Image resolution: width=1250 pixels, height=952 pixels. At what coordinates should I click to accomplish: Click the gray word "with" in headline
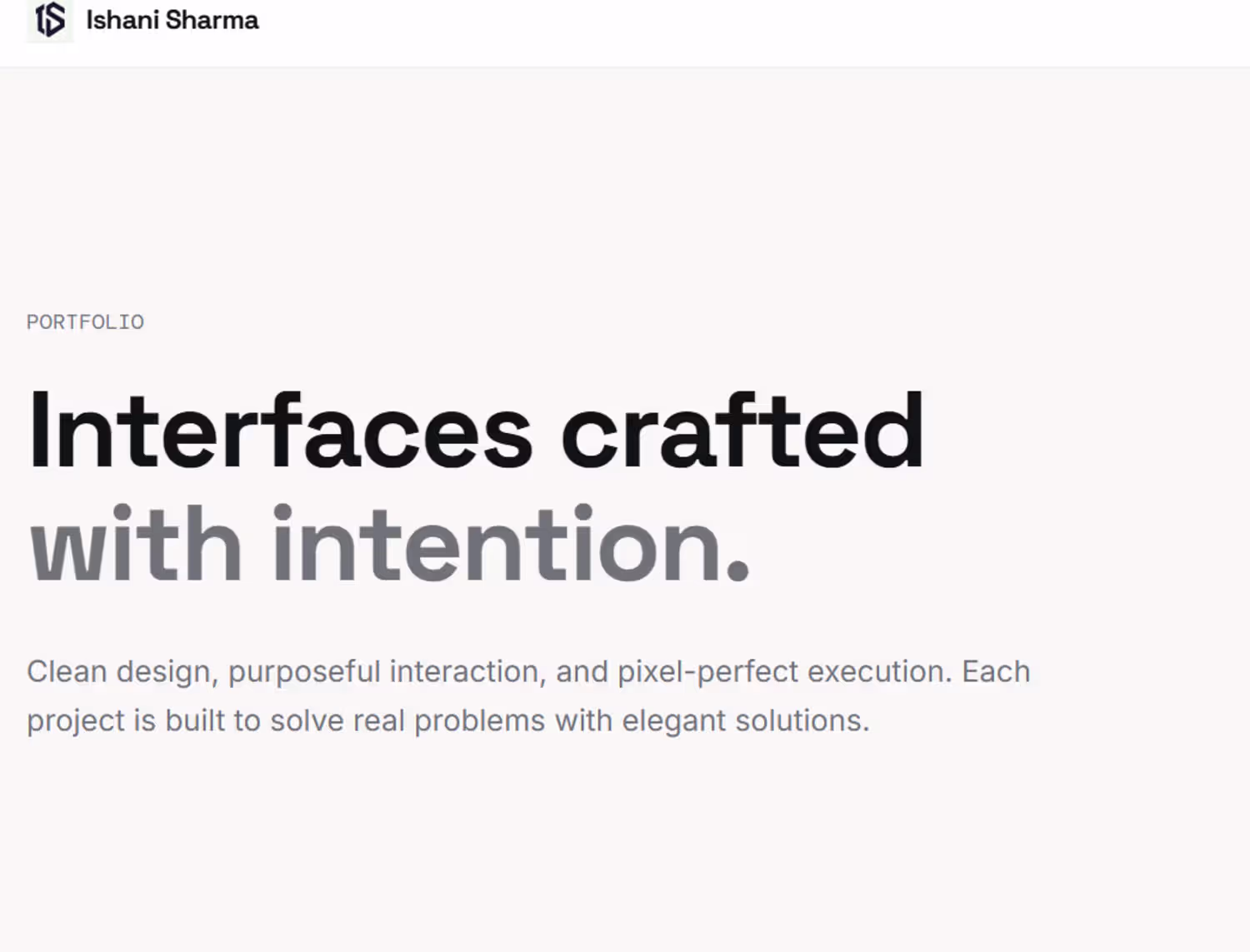[136, 543]
